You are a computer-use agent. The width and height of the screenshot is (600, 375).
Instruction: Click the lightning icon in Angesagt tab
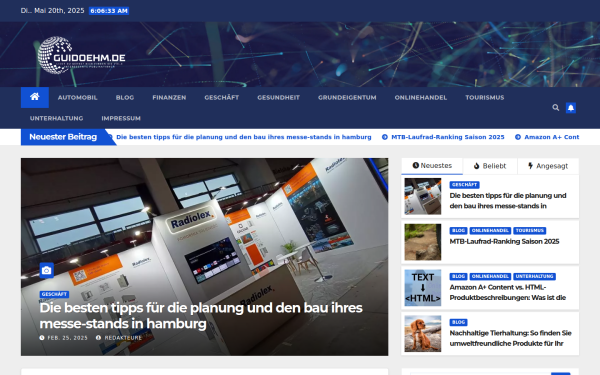coord(530,166)
